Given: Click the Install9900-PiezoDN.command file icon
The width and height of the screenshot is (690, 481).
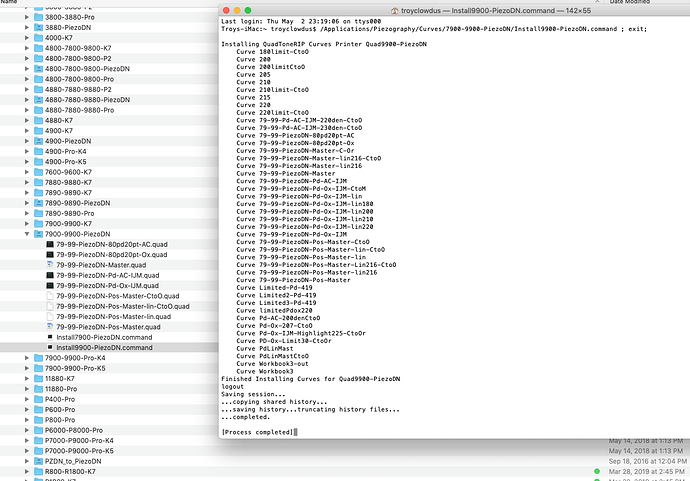Looking at the screenshot, I should [x=50, y=347].
